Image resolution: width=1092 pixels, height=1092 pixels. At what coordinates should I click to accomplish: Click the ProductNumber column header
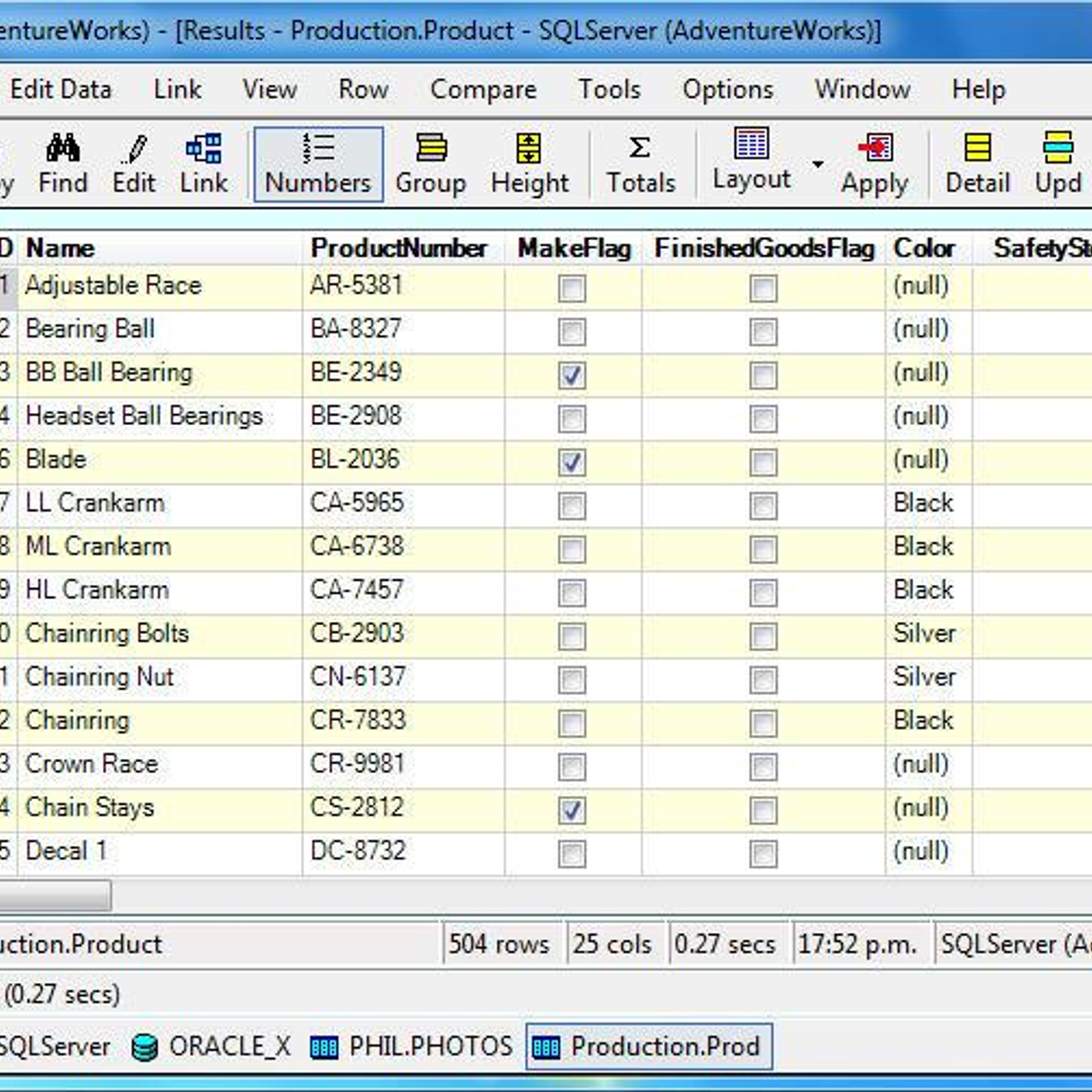[403, 248]
